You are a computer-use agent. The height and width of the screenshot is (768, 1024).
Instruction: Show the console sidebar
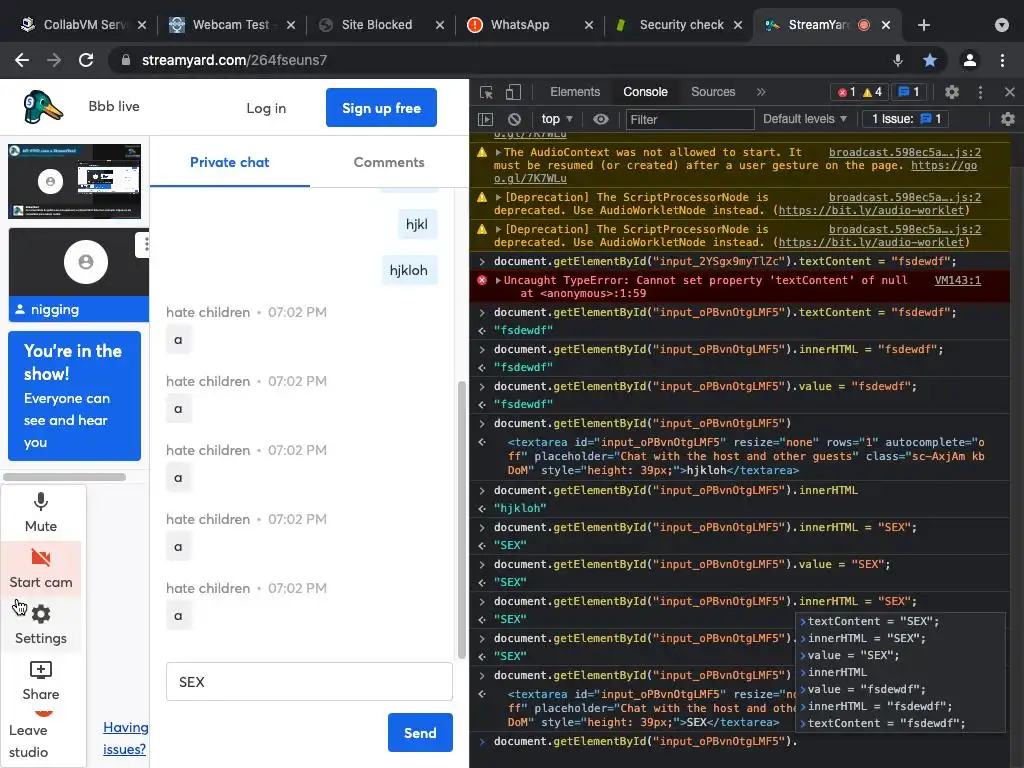point(486,120)
